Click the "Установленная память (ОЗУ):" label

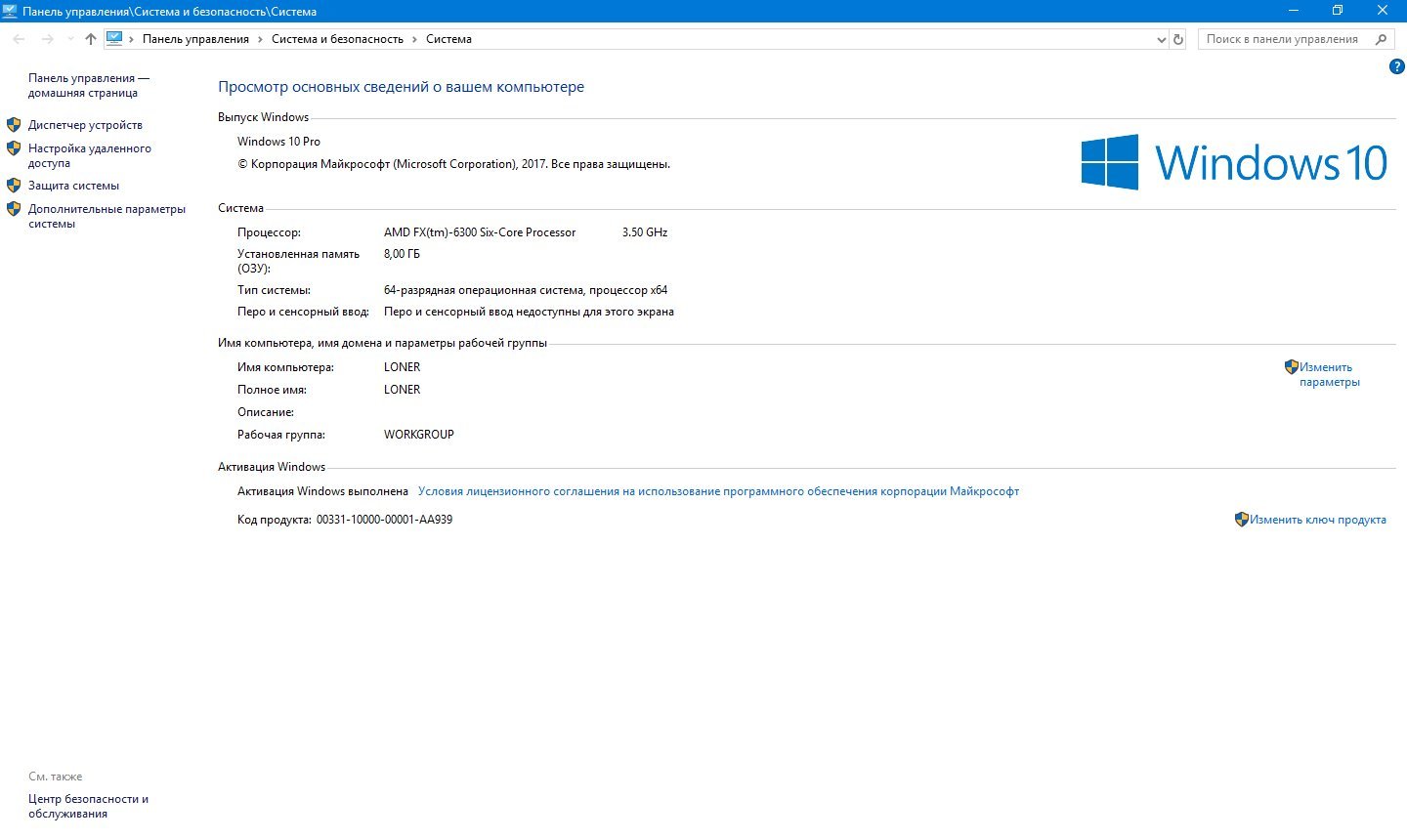click(x=298, y=261)
